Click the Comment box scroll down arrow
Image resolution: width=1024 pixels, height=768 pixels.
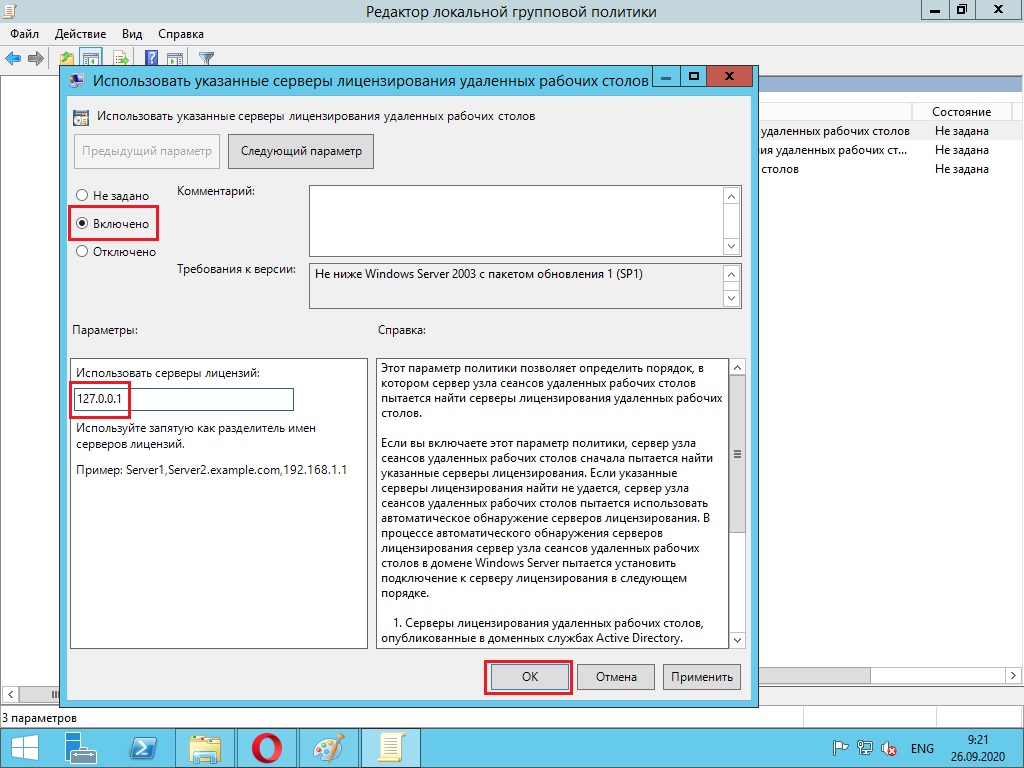(x=731, y=247)
